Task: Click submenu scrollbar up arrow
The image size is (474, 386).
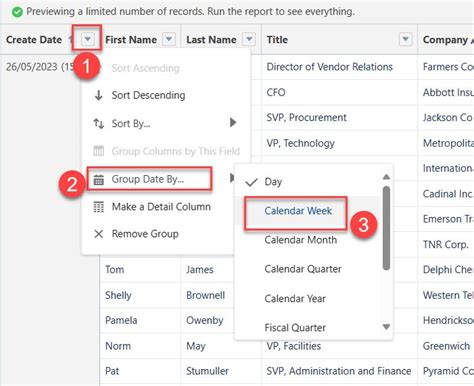Action: pos(386,177)
